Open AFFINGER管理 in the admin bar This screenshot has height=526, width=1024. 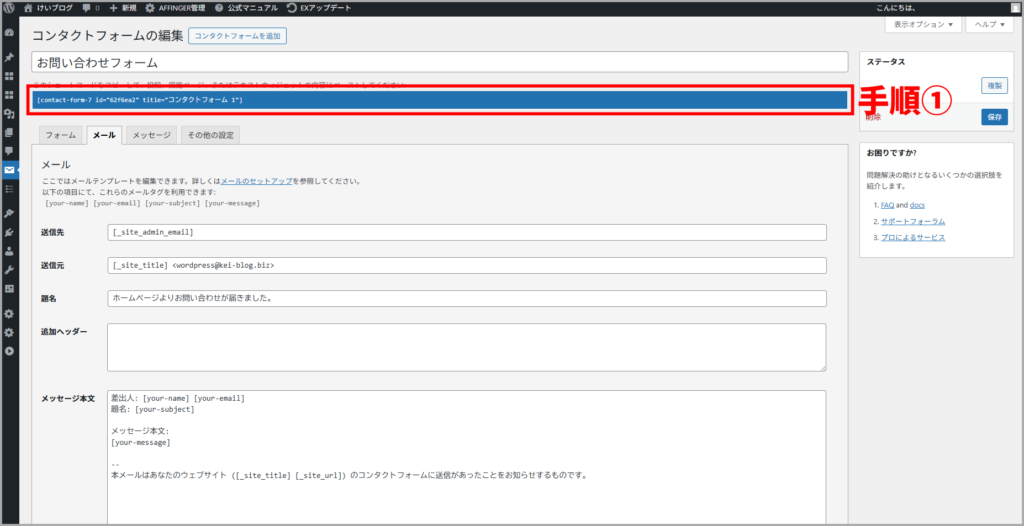176,7
